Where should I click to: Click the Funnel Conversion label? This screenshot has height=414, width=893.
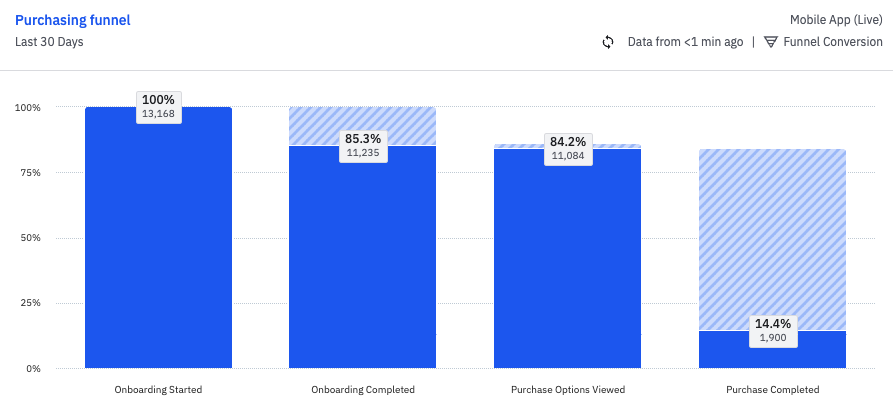[x=833, y=42]
